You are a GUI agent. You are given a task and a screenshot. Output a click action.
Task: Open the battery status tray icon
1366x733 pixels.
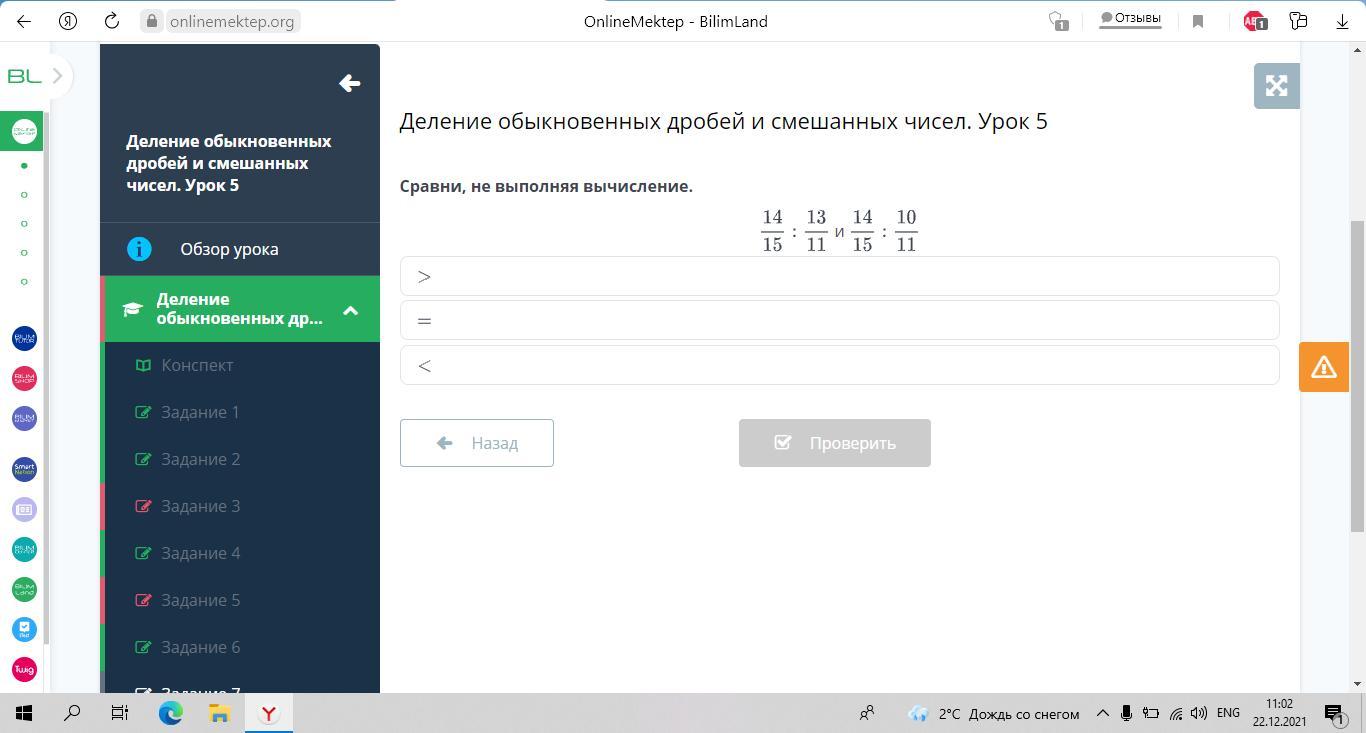point(1151,713)
